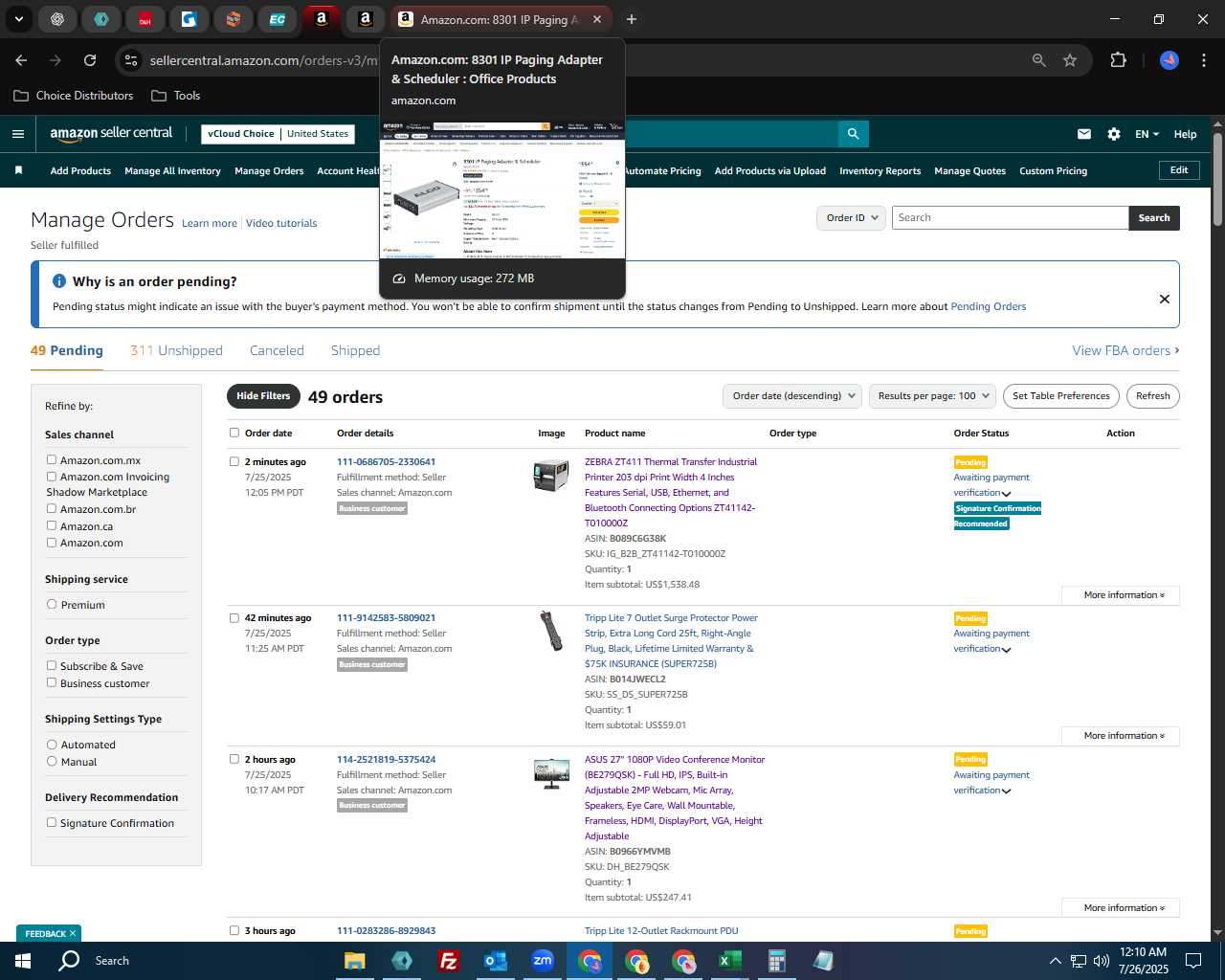Select the Manual shipping settings radio
Image resolution: width=1225 pixels, height=980 pixels.
52,762
